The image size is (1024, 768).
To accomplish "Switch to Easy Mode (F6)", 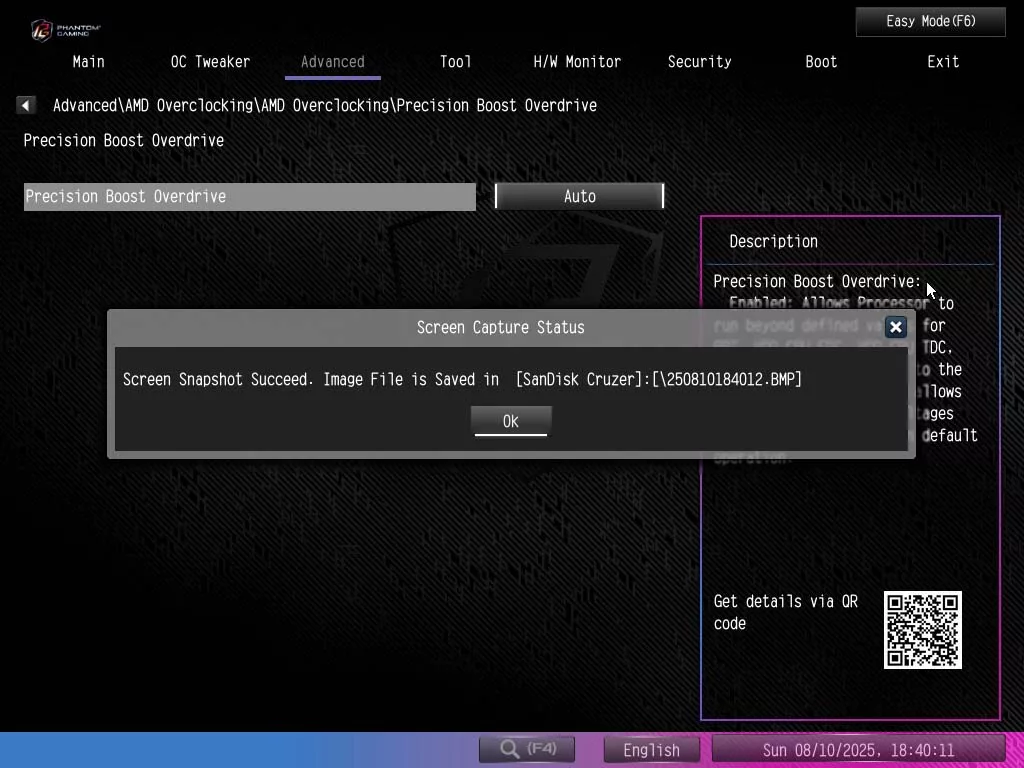I will [931, 22].
